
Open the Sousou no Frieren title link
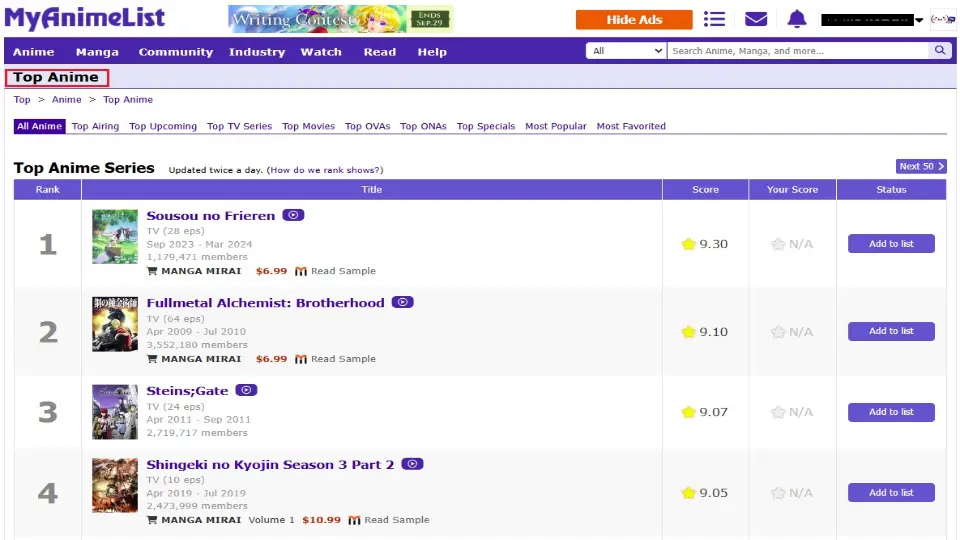[x=211, y=216]
